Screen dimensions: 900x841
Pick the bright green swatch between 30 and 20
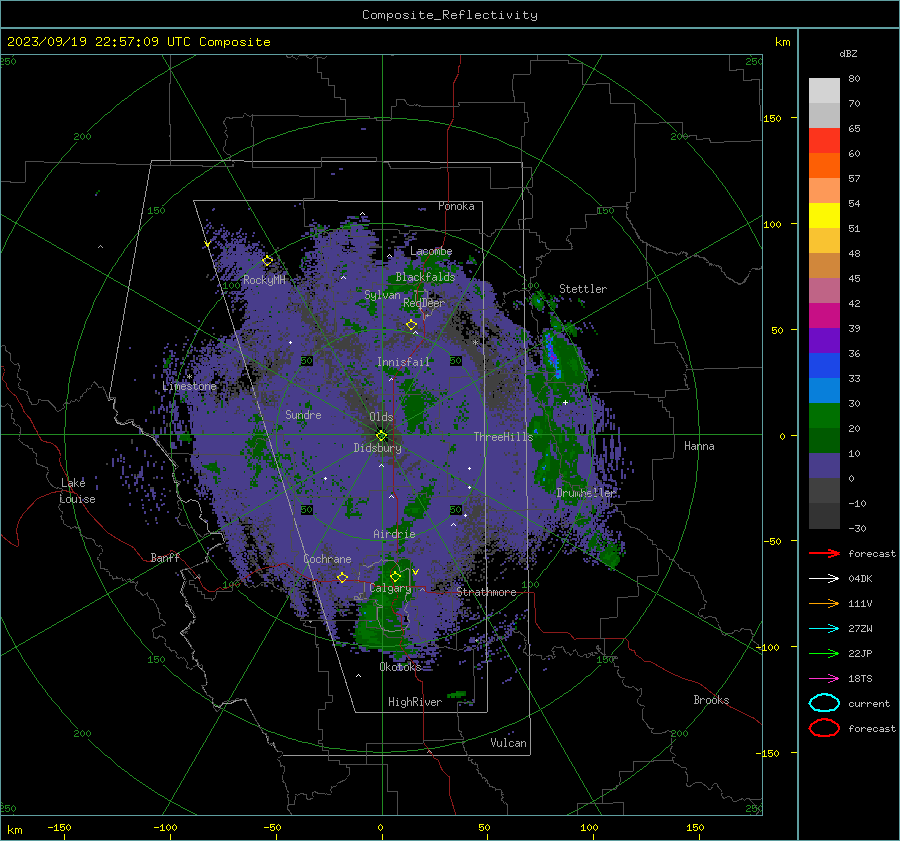pyautogui.click(x=824, y=416)
